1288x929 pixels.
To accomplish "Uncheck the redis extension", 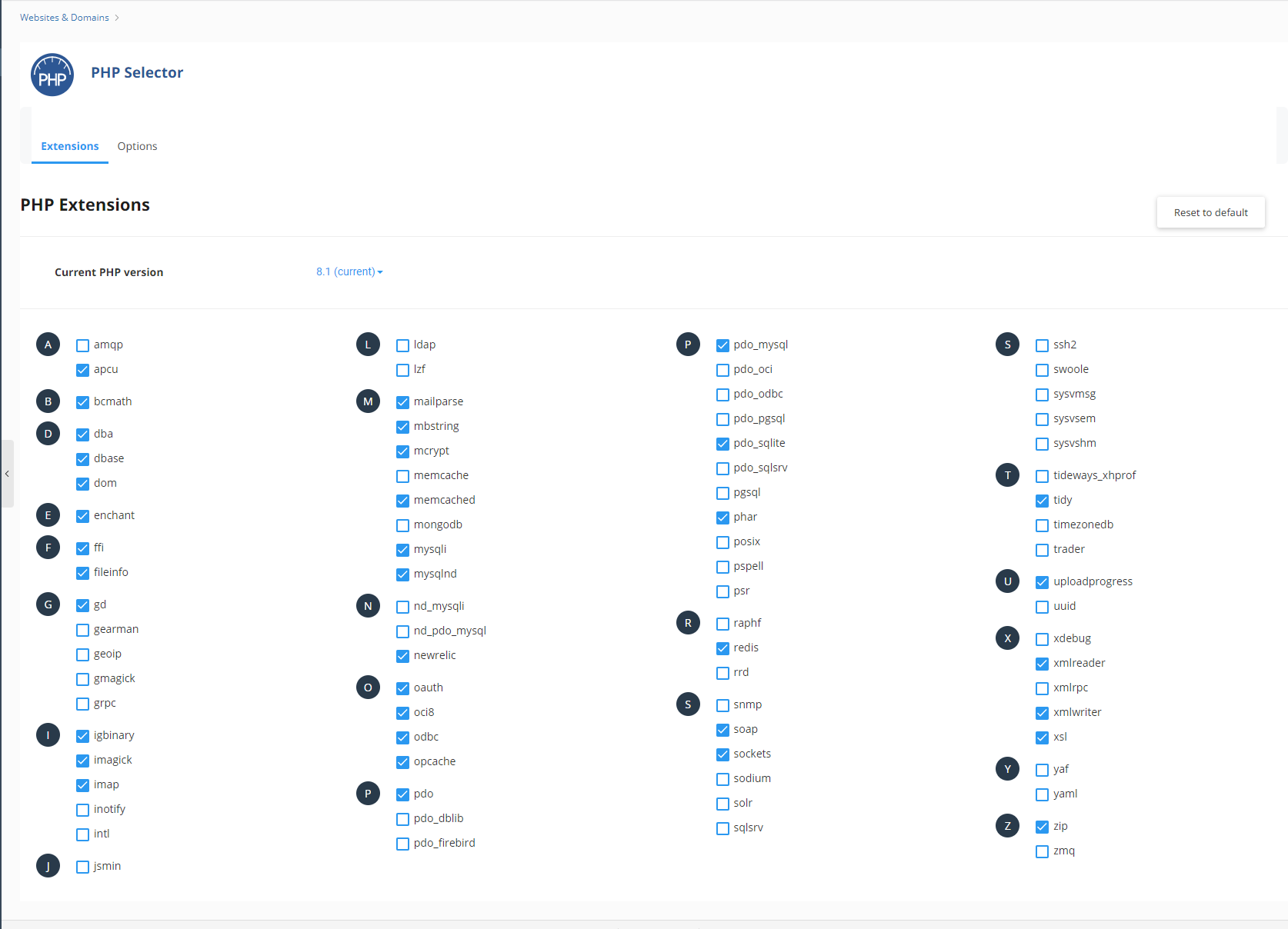I will (x=722, y=648).
